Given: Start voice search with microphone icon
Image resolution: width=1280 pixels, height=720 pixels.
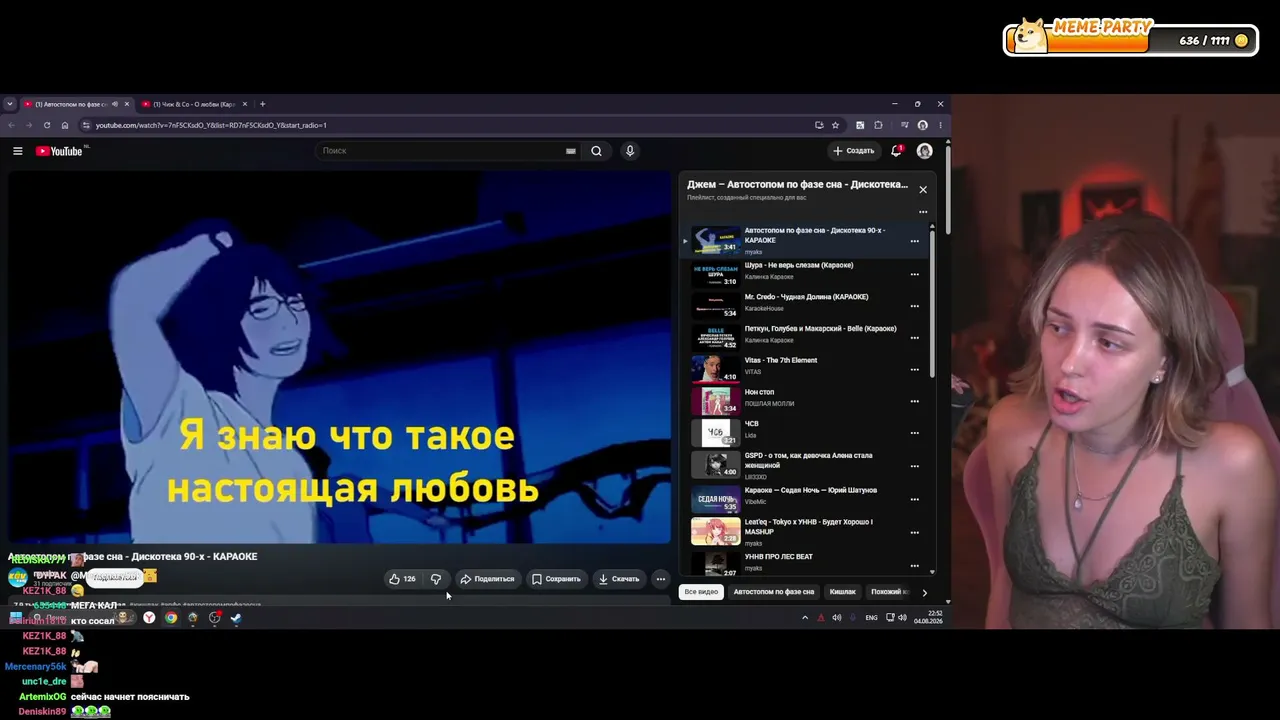Looking at the screenshot, I should click(x=629, y=151).
